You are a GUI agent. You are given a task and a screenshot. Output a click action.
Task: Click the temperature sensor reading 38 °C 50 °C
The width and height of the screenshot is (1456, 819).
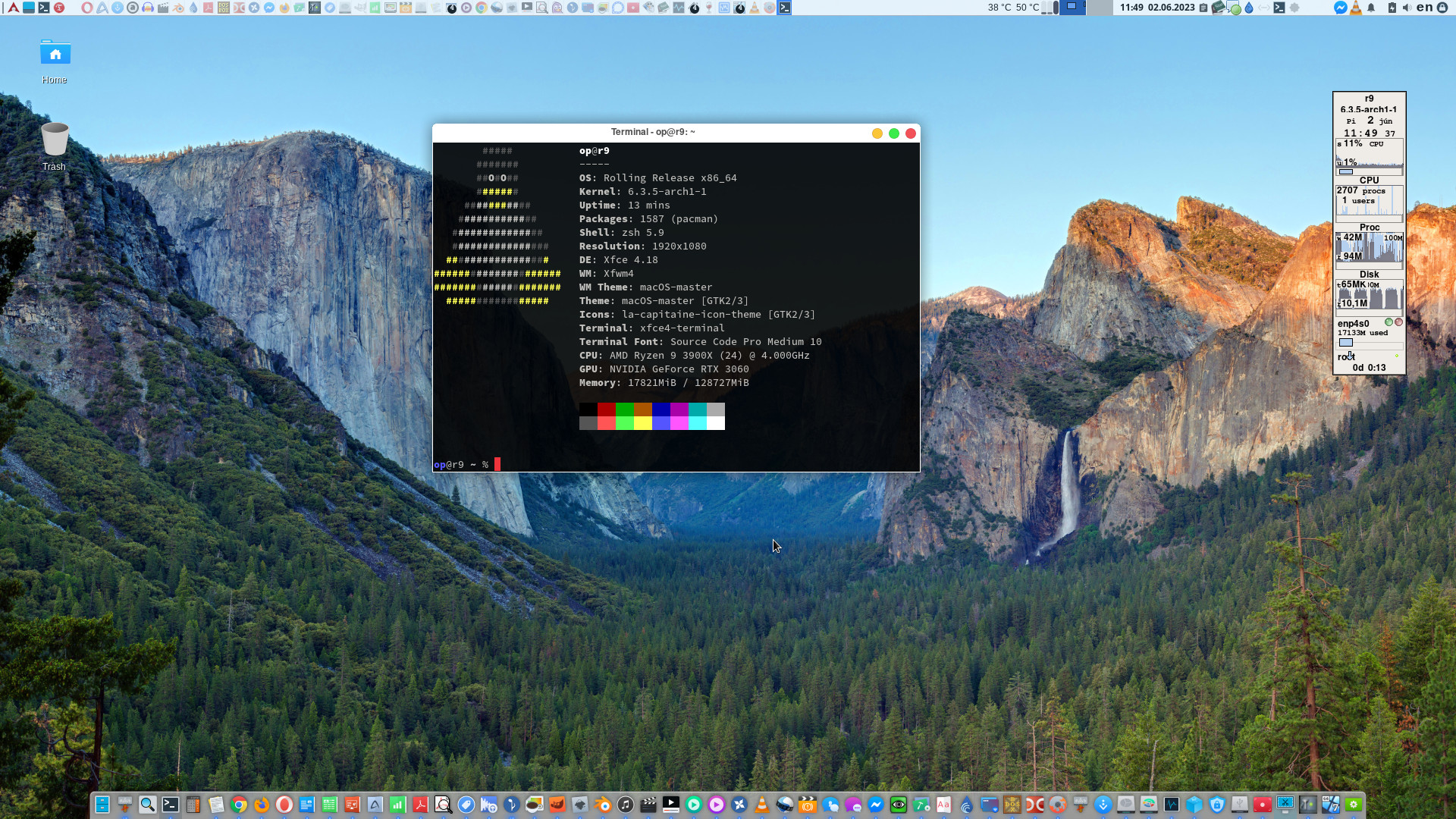[x=1013, y=8]
